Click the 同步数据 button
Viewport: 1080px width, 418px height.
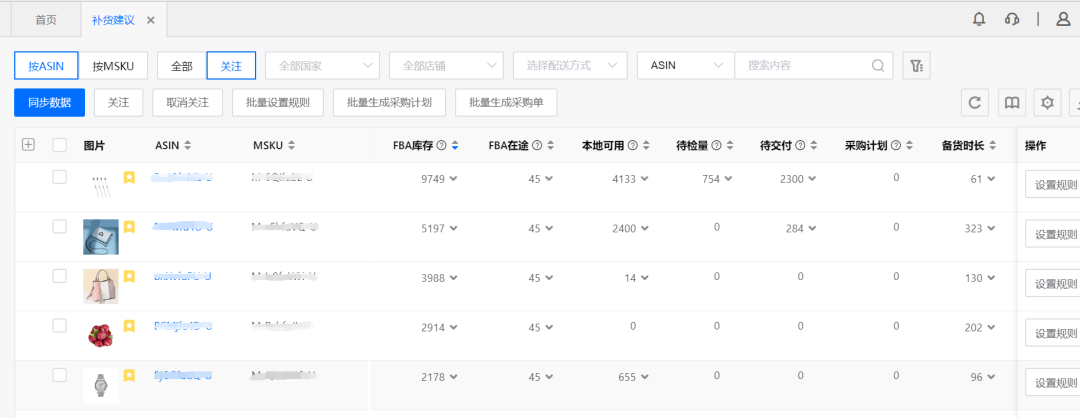click(49, 103)
